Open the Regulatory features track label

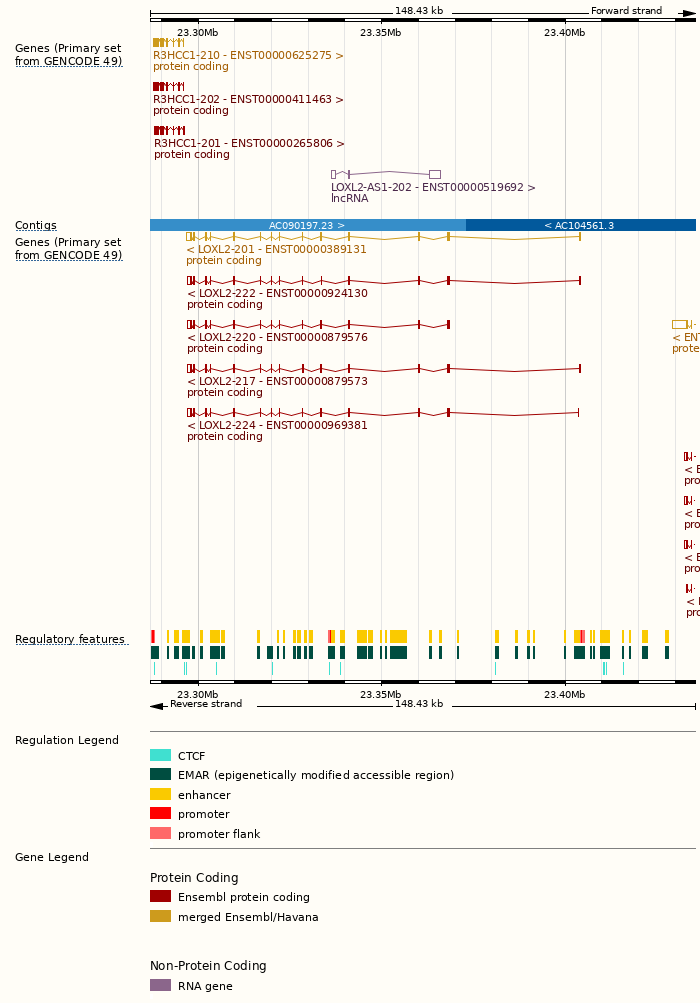[x=70, y=640]
